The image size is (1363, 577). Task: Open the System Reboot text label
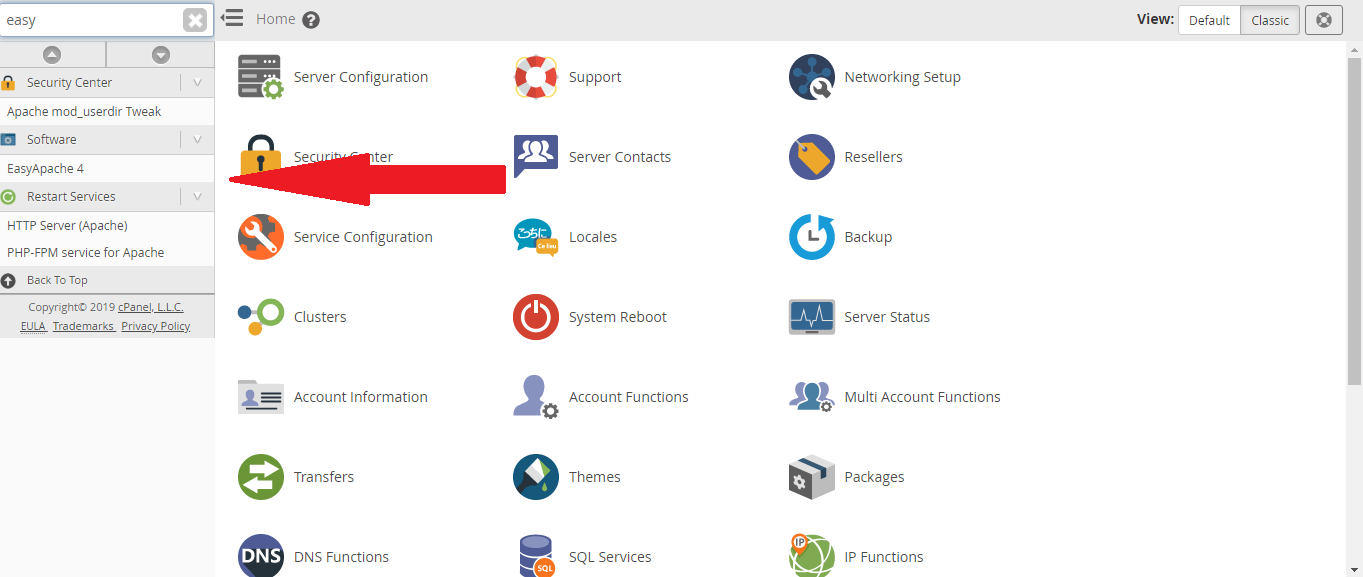point(618,317)
